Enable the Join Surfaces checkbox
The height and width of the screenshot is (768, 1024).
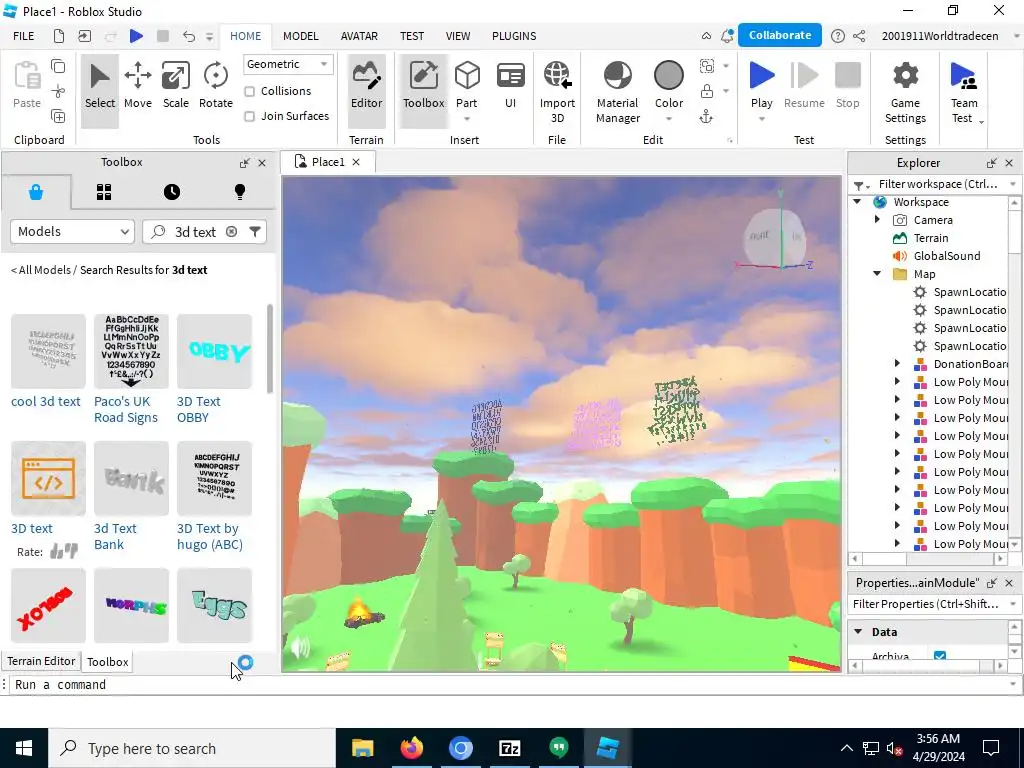[x=249, y=116]
